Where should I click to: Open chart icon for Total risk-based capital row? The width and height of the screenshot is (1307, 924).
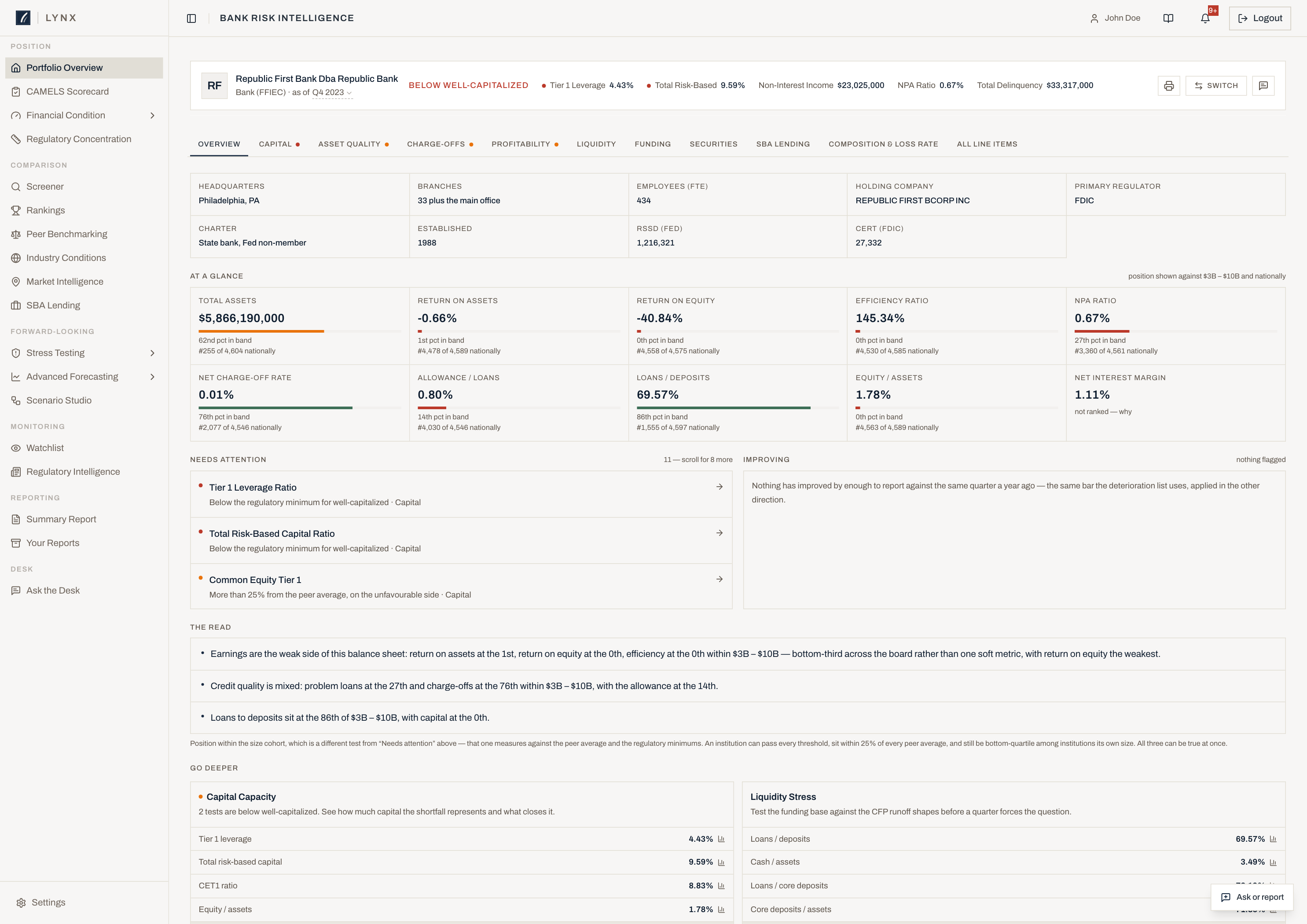pos(721,862)
